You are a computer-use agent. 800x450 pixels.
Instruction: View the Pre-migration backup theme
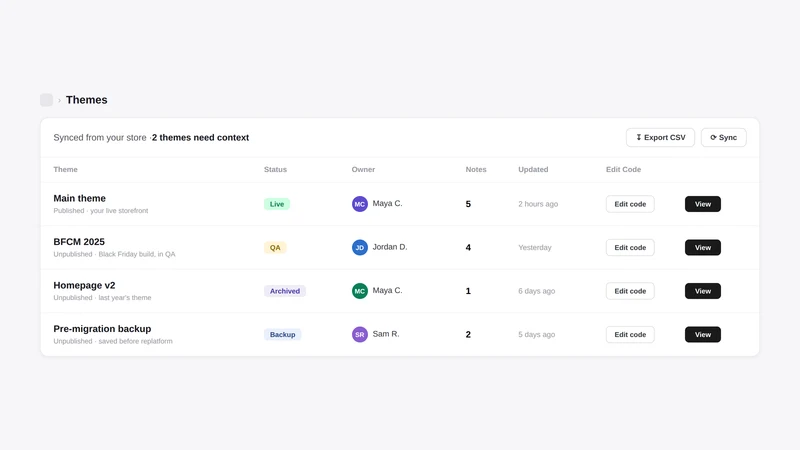[703, 335]
